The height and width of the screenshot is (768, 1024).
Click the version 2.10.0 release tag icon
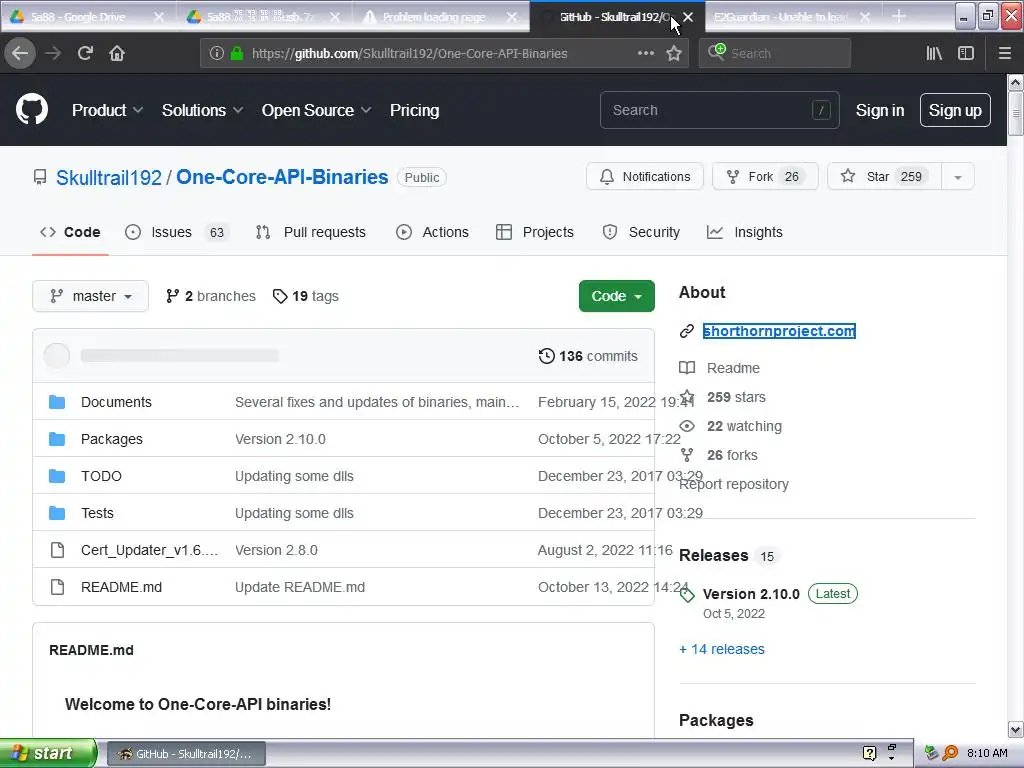[x=687, y=594]
